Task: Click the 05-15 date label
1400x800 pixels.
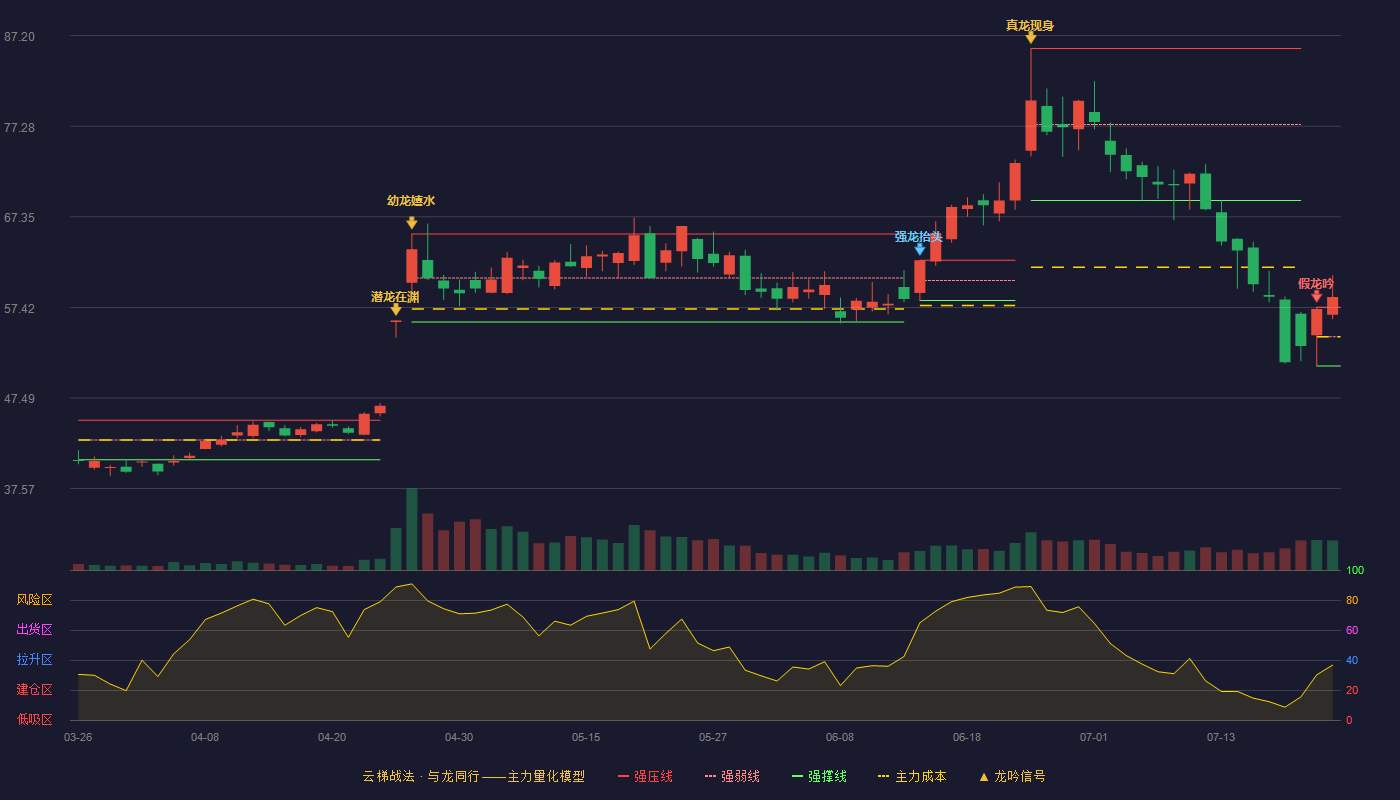Action: point(586,737)
